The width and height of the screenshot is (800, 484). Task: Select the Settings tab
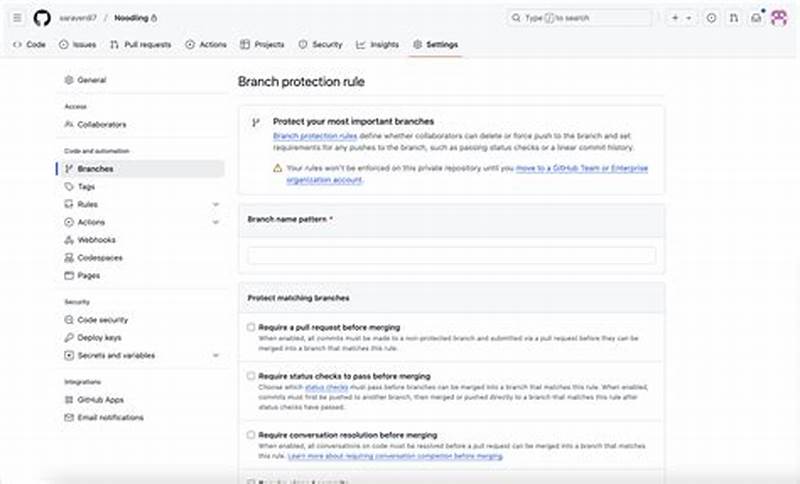(x=436, y=44)
